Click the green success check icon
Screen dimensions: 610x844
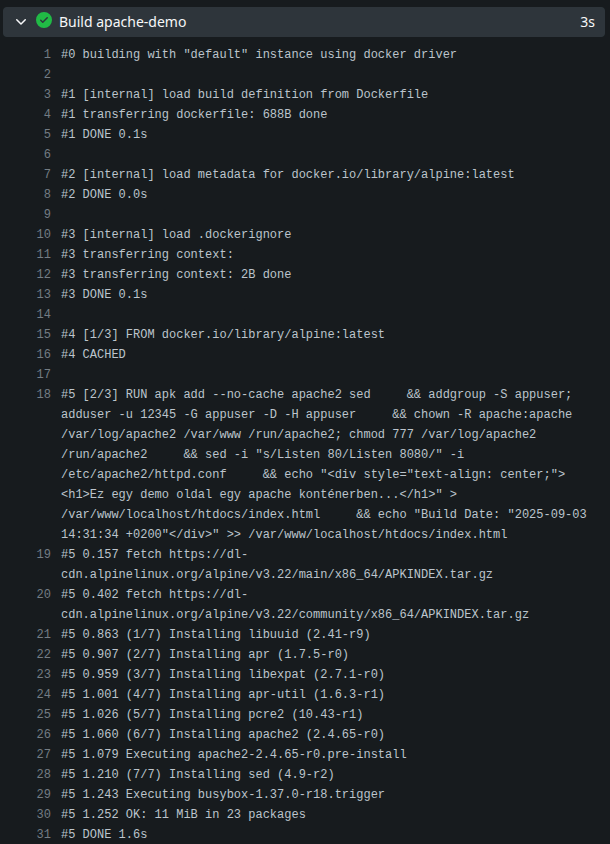click(x=44, y=21)
